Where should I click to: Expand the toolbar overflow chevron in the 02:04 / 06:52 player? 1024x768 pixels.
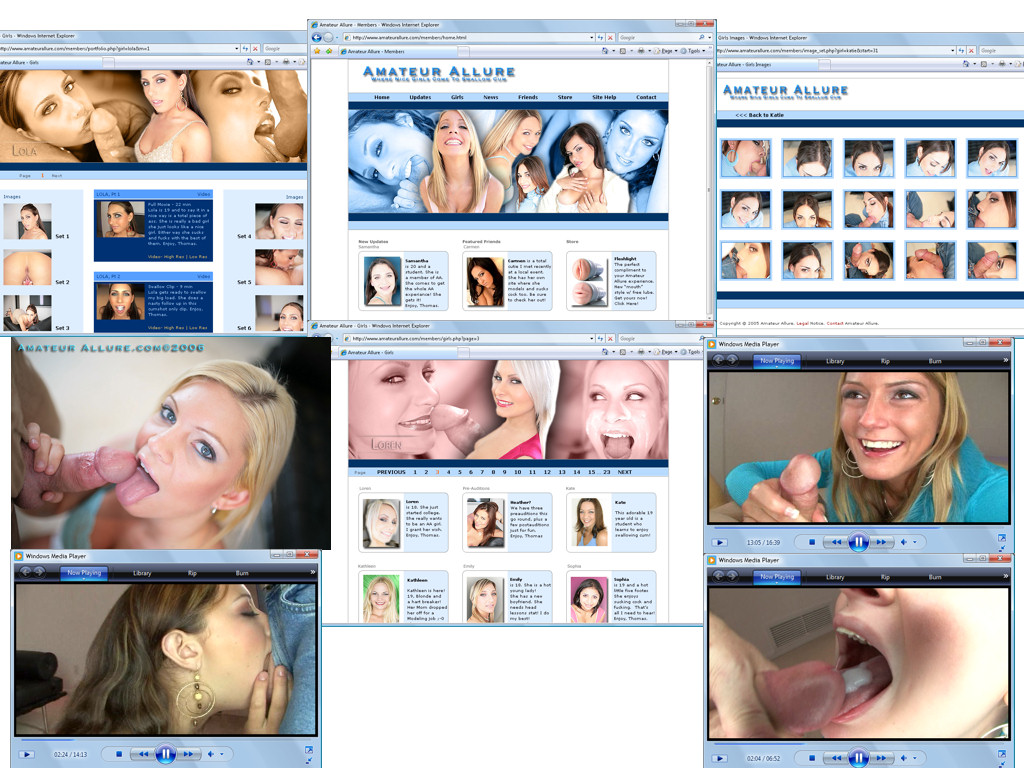point(1006,576)
